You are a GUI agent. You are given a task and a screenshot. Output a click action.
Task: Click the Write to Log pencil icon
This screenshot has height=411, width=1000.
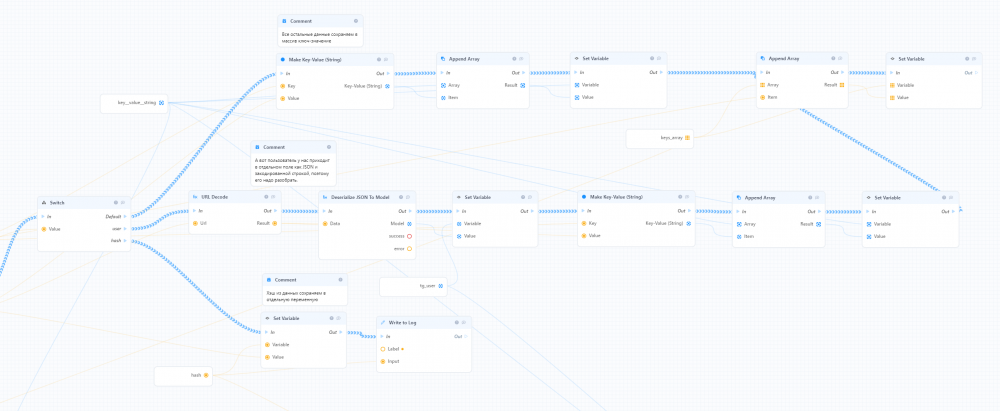click(x=383, y=322)
